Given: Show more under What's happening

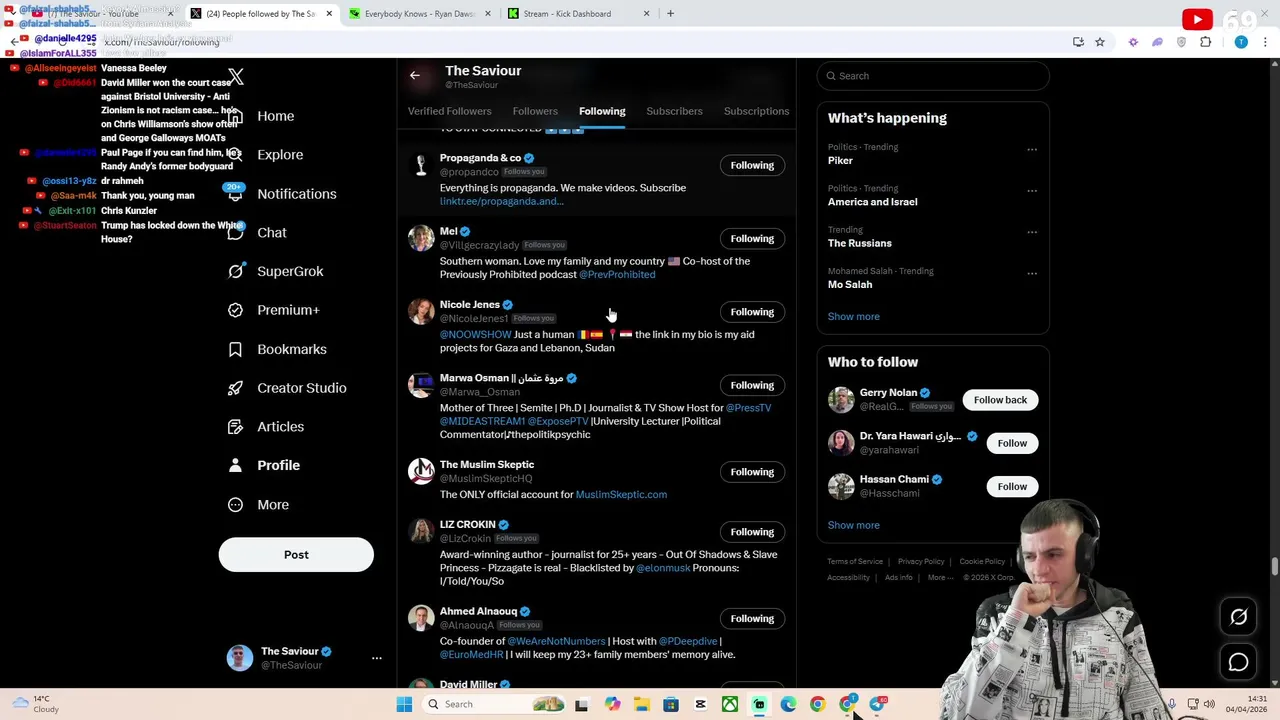Looking at the screenshot, I should point(853,316).
